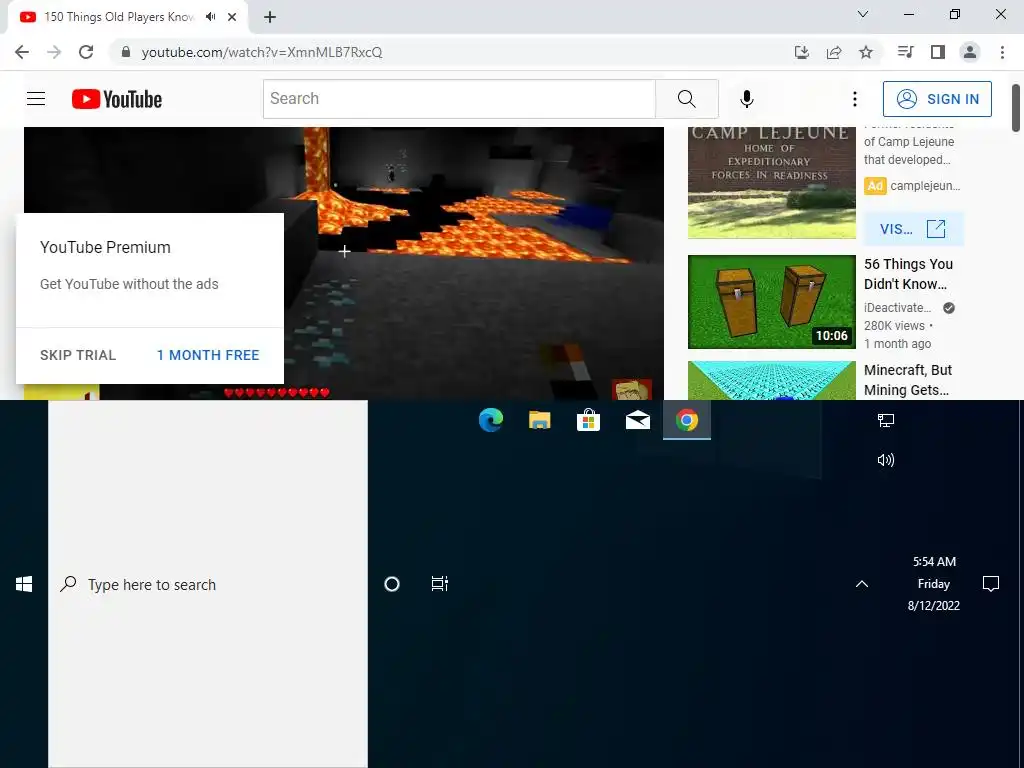
Task: Click the padlock site info icon
Action: pyautogui.click(x=126, y=52)
